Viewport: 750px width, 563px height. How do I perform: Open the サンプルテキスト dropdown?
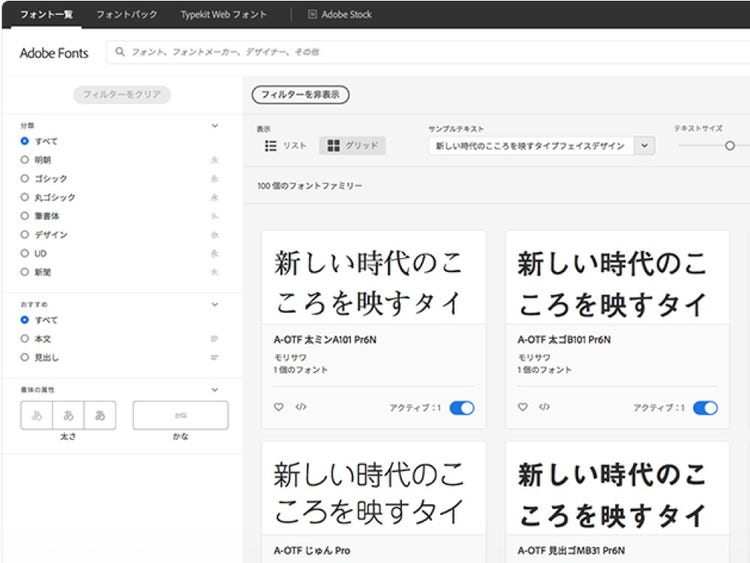645,146
